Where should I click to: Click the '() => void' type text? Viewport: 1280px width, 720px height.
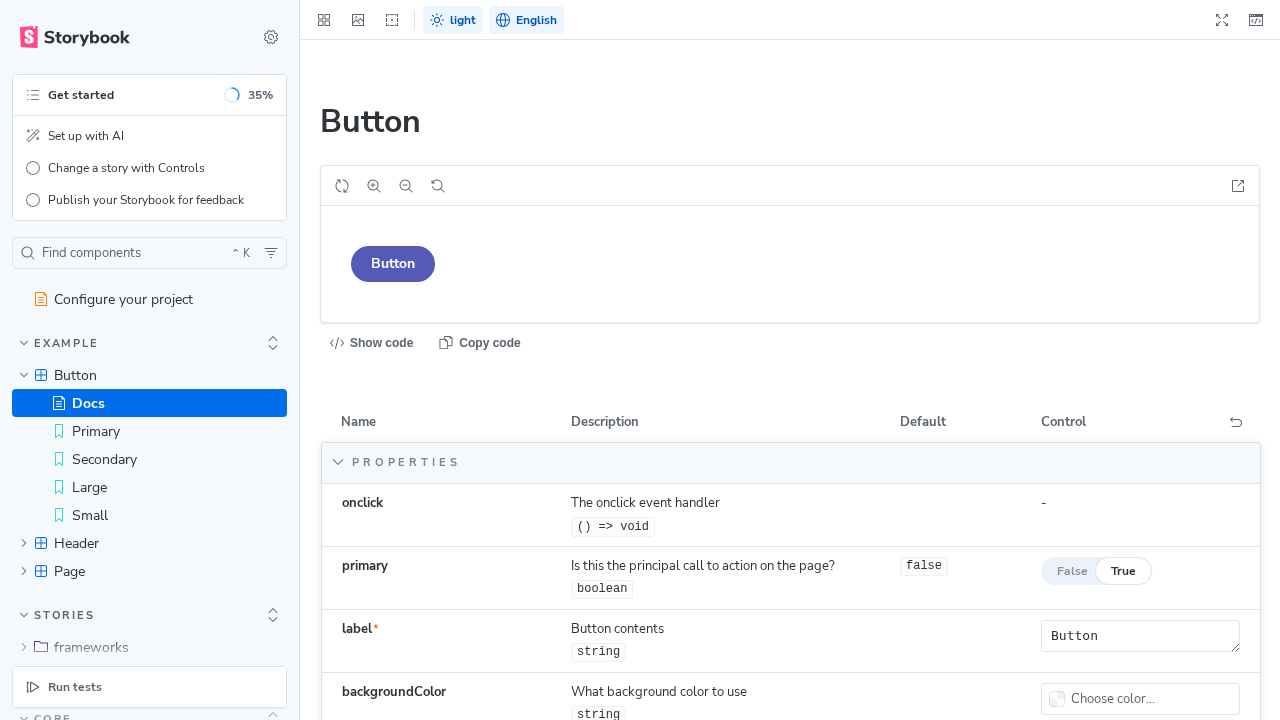613,527
